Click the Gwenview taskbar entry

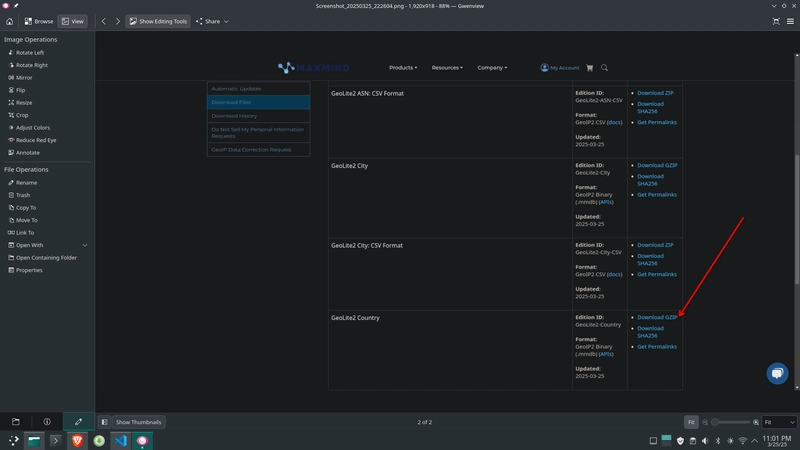coord(142,440)
